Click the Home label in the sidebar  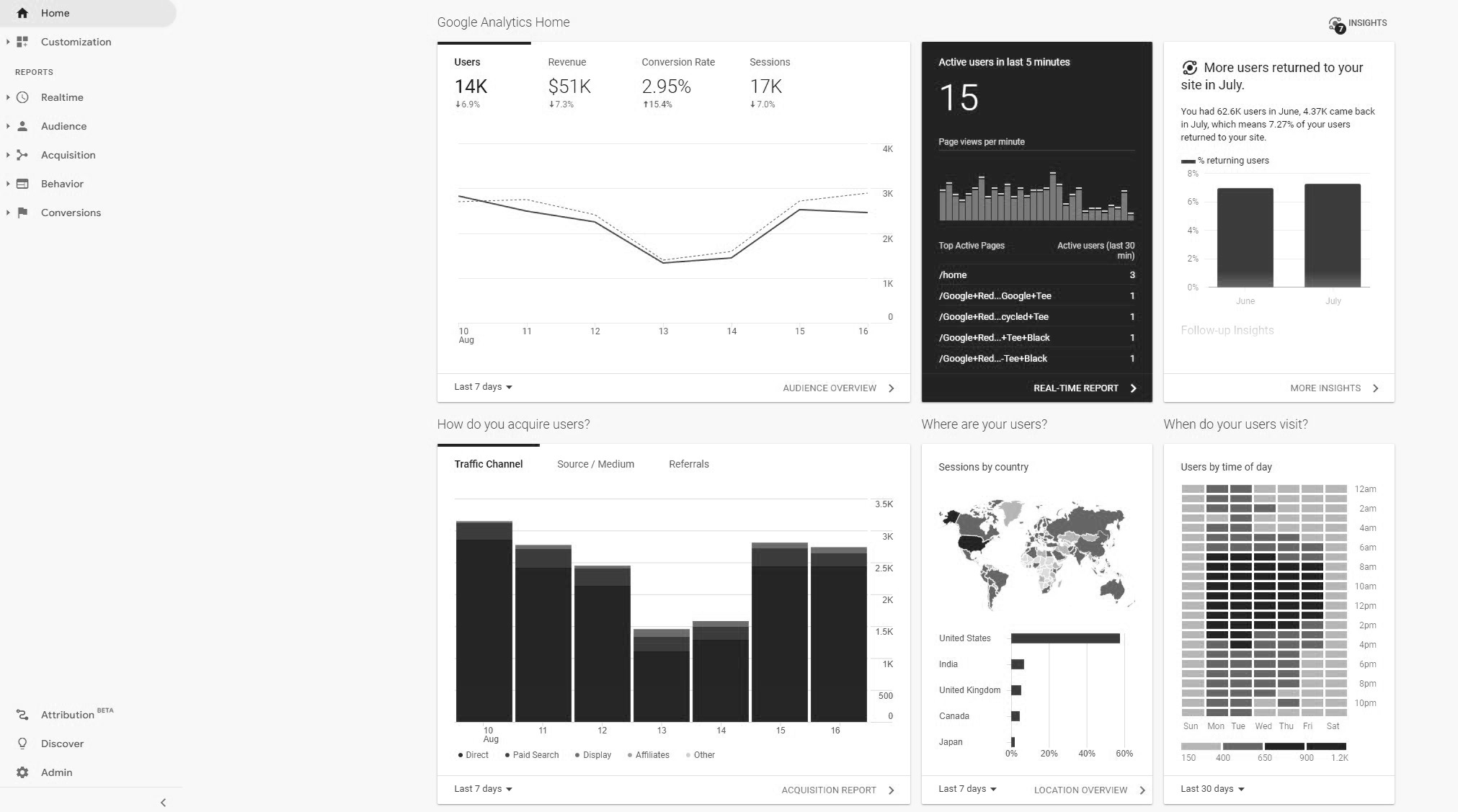(55, 13)
